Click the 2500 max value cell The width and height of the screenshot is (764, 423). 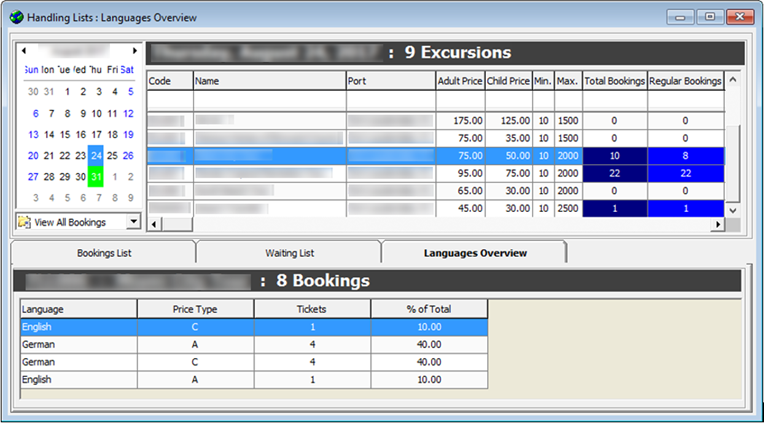pyautogui.click(x=568, y=208)
